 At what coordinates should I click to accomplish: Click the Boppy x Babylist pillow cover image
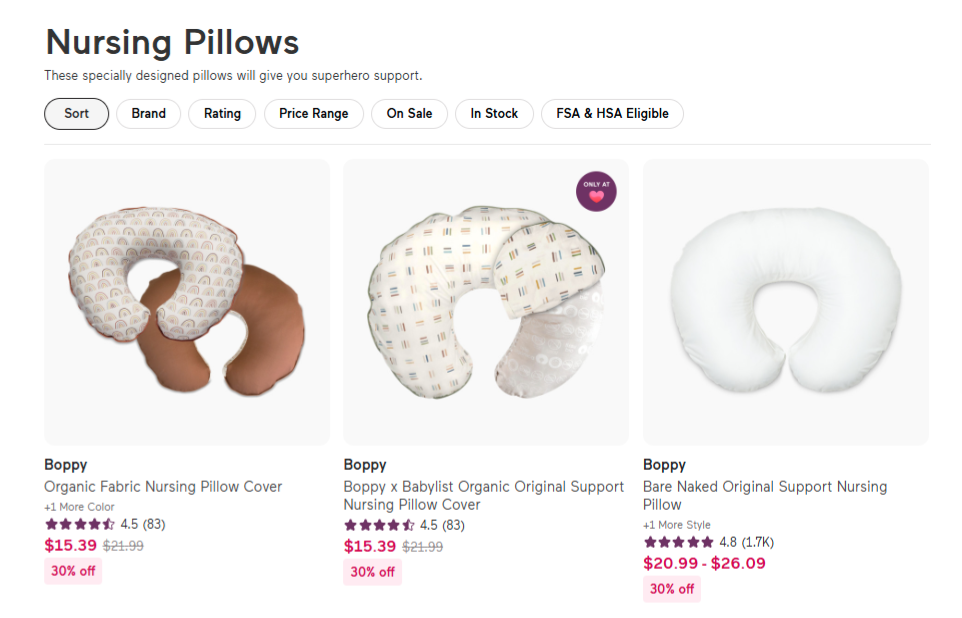pyautogui.click(x=486, y=301)
